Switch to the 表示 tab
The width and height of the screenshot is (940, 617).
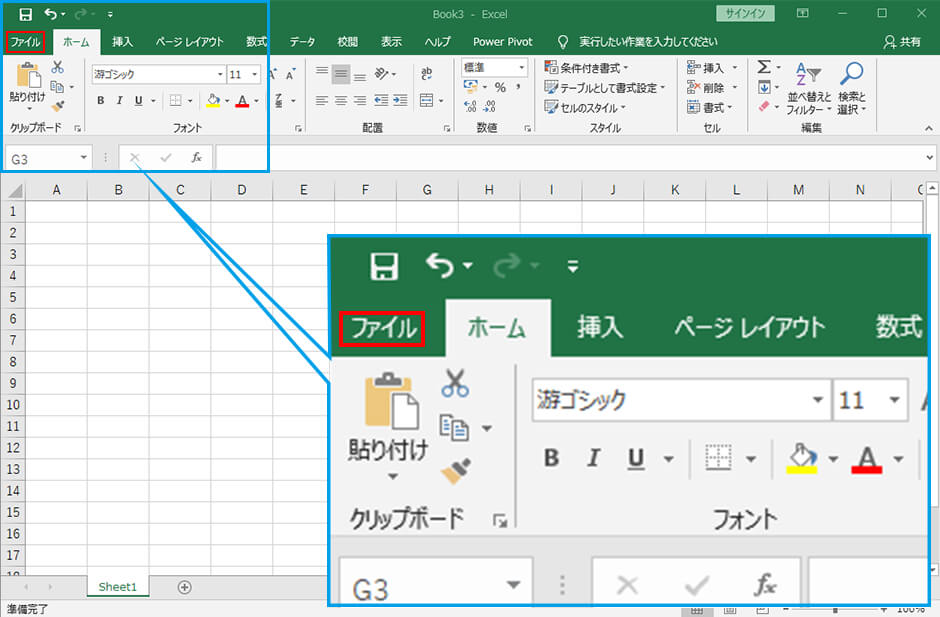pyautogui.click(x=391, y=41)
